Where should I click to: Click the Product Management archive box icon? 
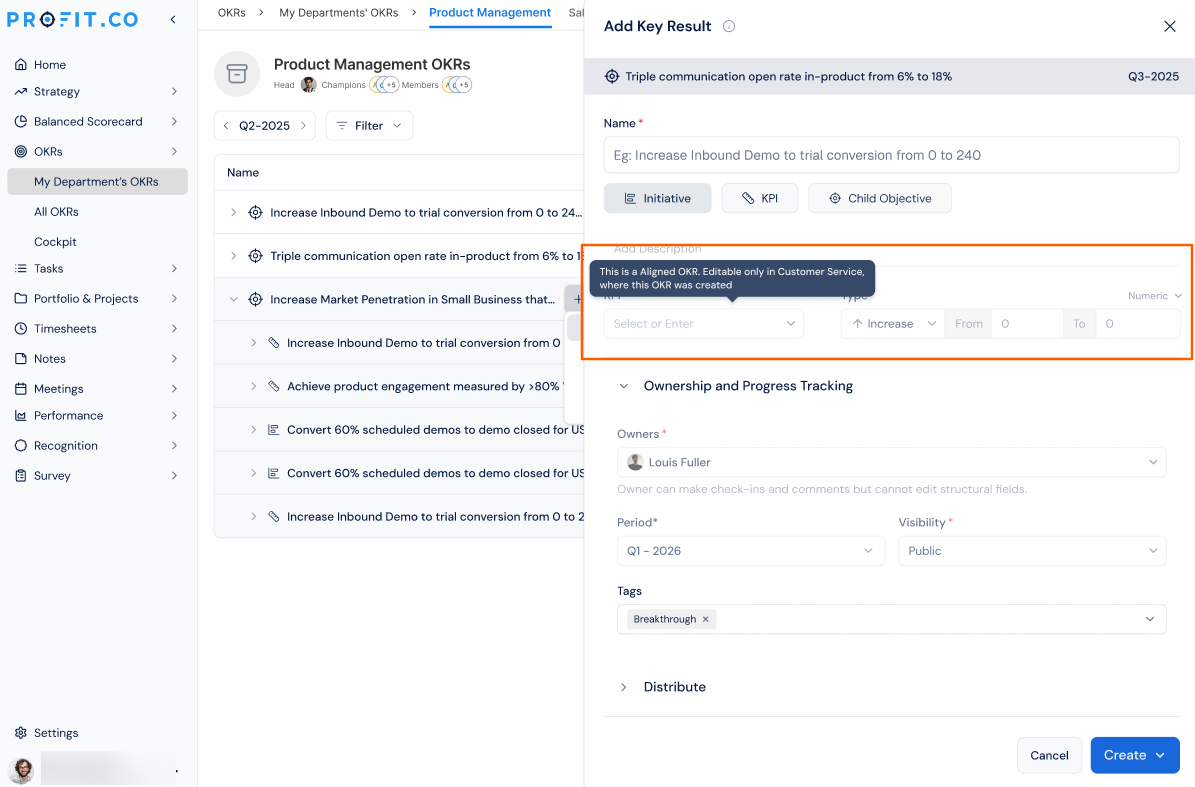coord(237,74)
